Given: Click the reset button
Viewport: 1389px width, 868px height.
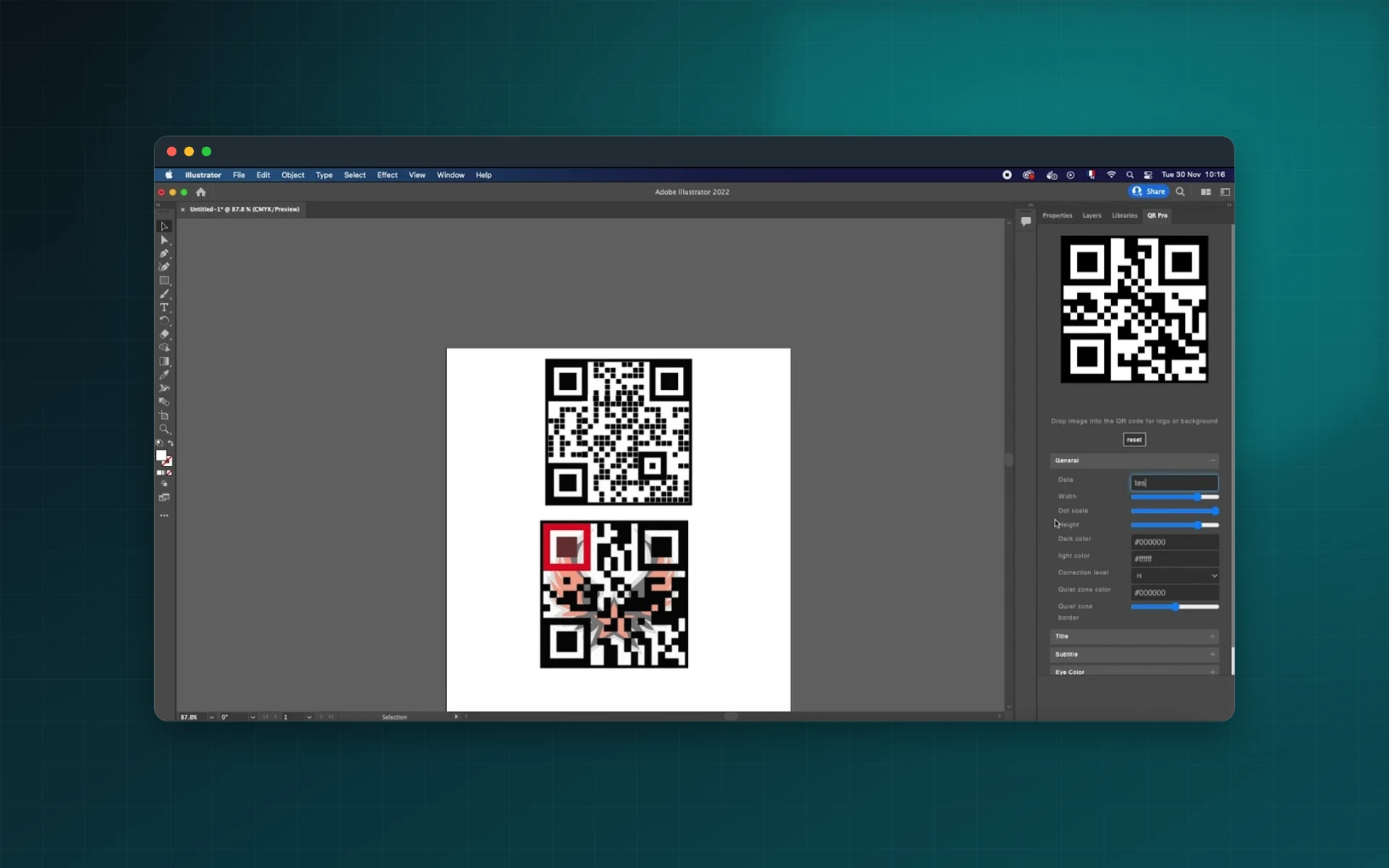Looking at the screenshot, I should coord(1134,440).
